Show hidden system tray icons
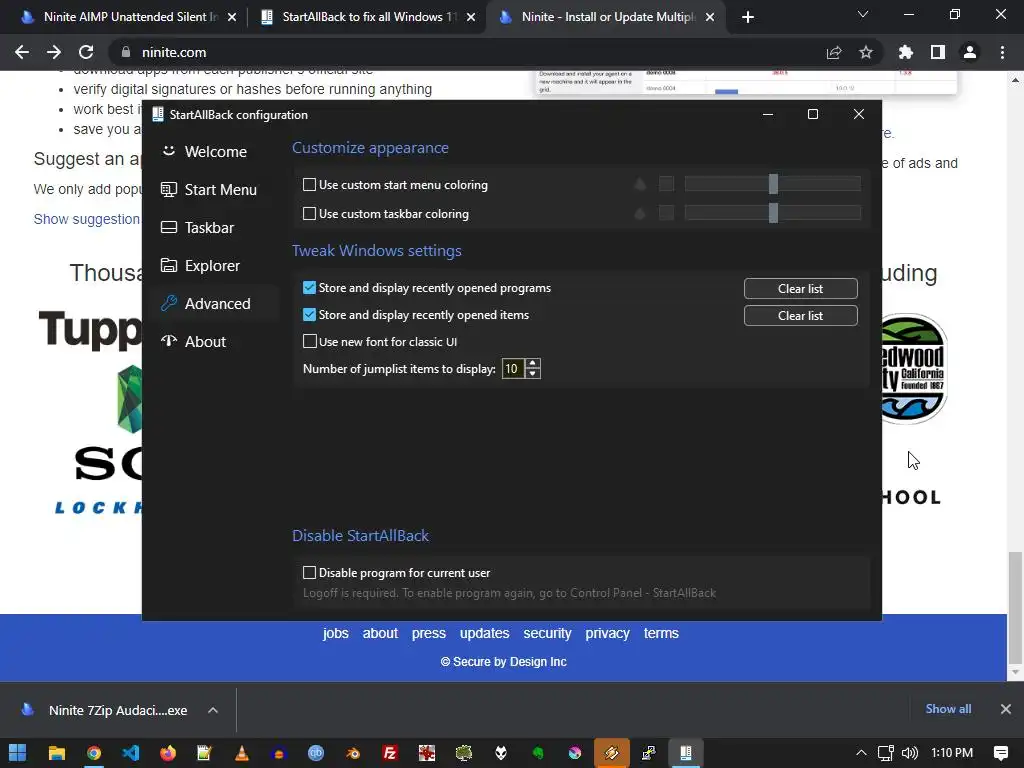Screen dimensions: 1024x768 [x=861, y=753]
